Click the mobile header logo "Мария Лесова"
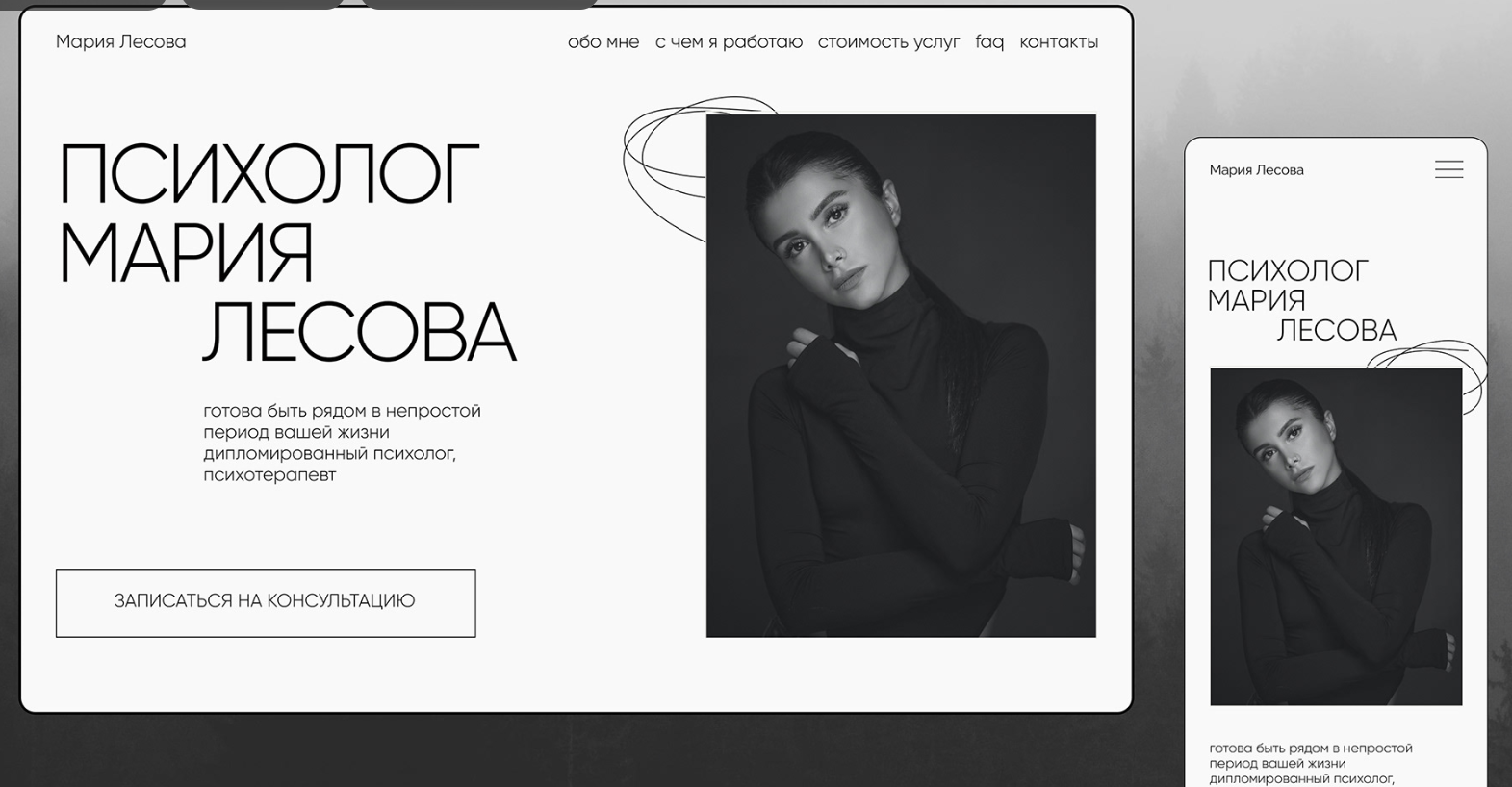Screen dimensions: 1512x787 [1256, 169]
